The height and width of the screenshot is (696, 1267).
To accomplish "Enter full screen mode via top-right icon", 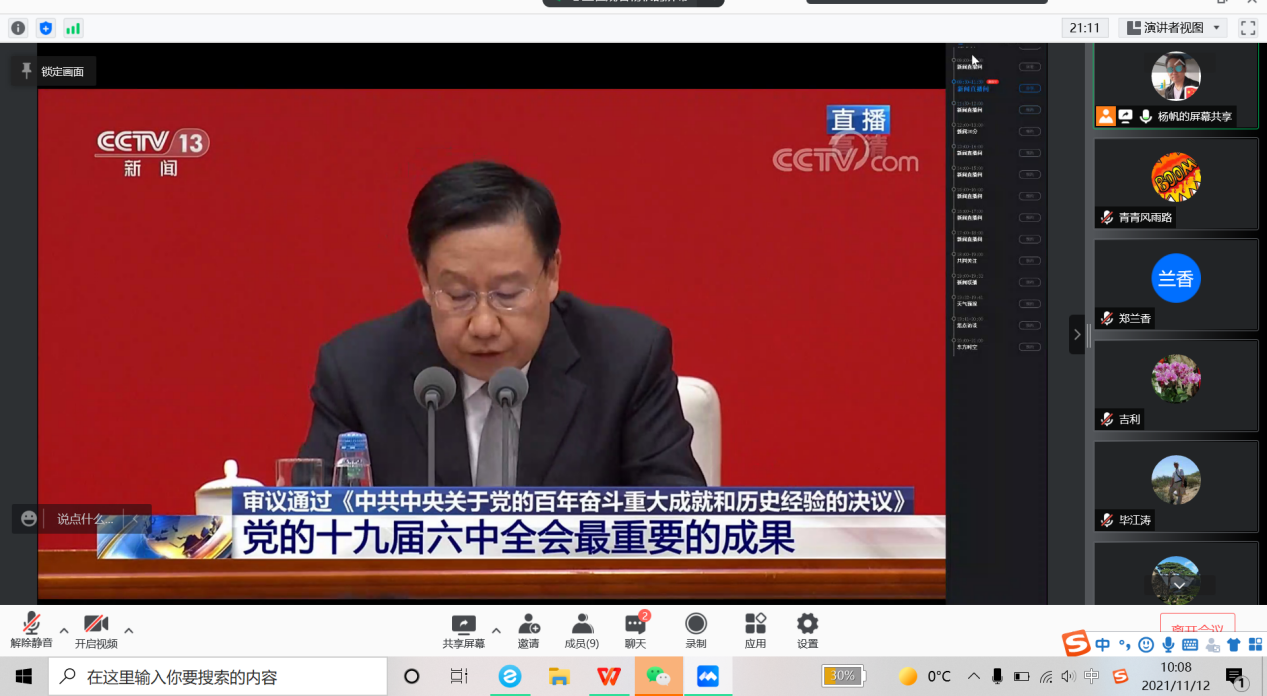I will click(1247, 28).
